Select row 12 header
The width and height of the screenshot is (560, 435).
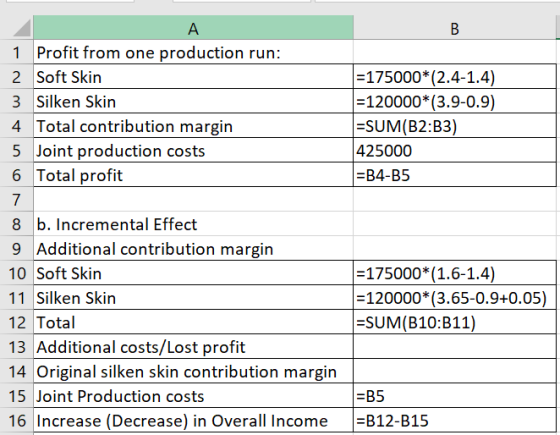(x=16, y=322)
